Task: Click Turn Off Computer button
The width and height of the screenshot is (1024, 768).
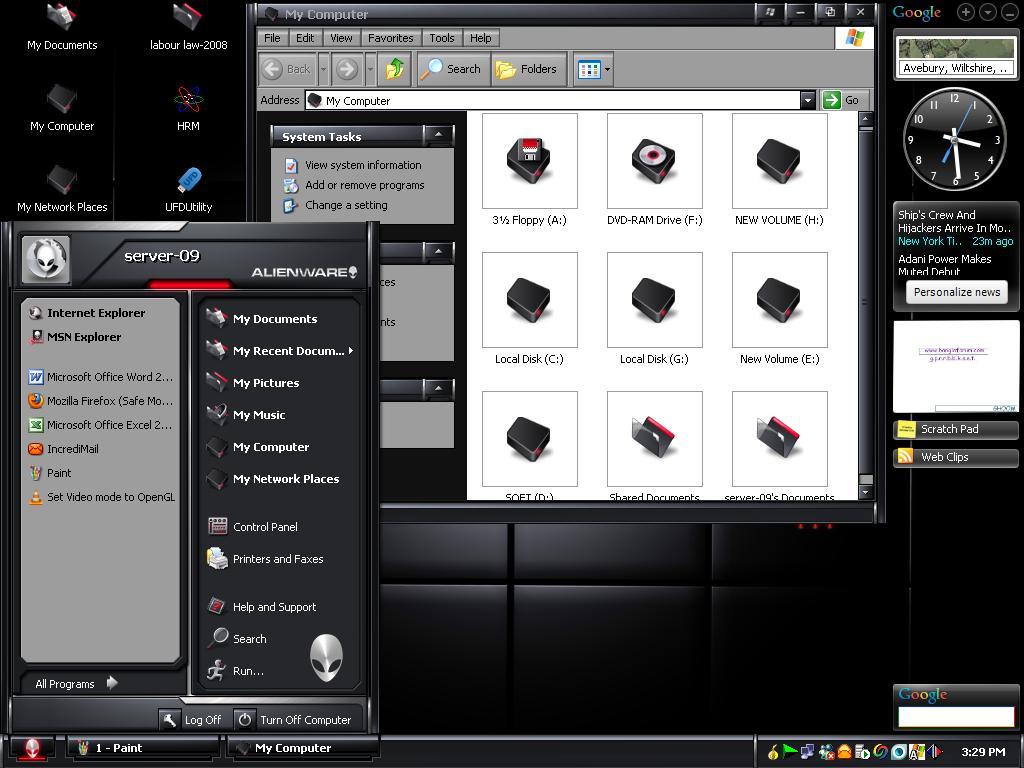Action: [x=294, y=720]
